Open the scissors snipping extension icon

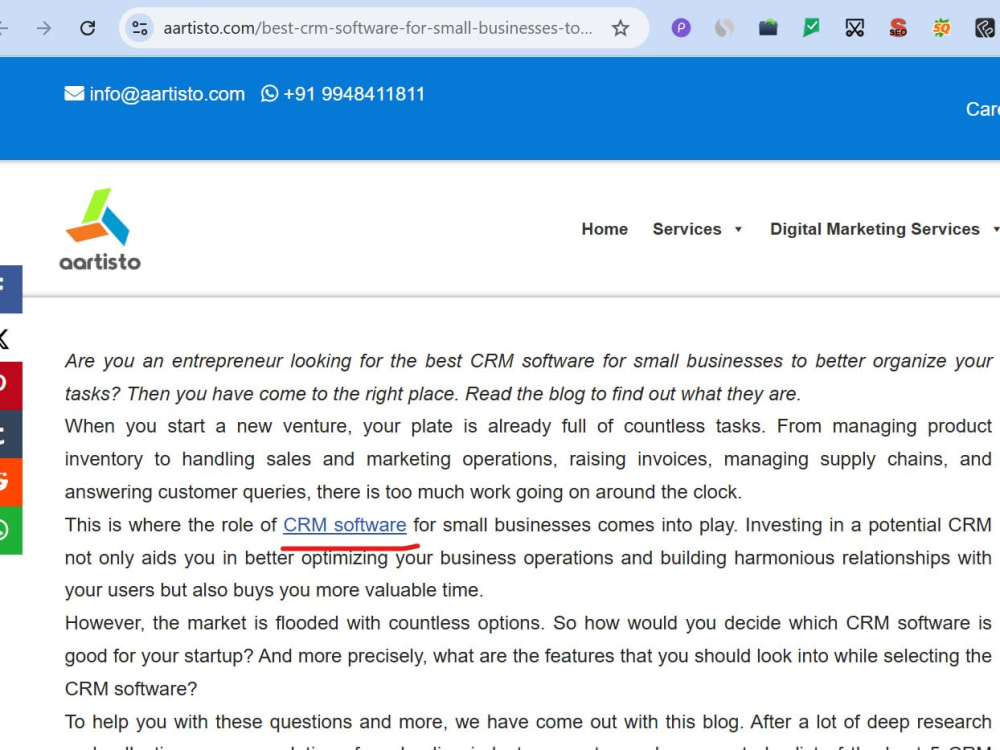[x=855, y=28]
